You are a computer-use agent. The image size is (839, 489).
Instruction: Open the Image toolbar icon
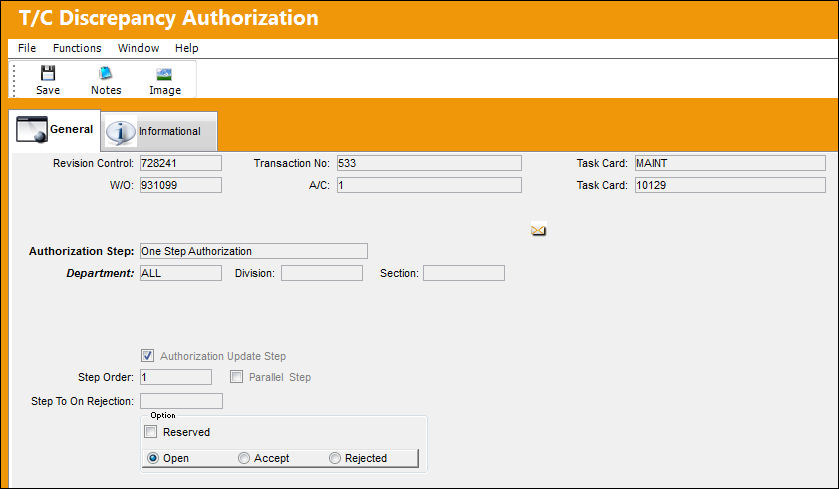coord(164,74)
